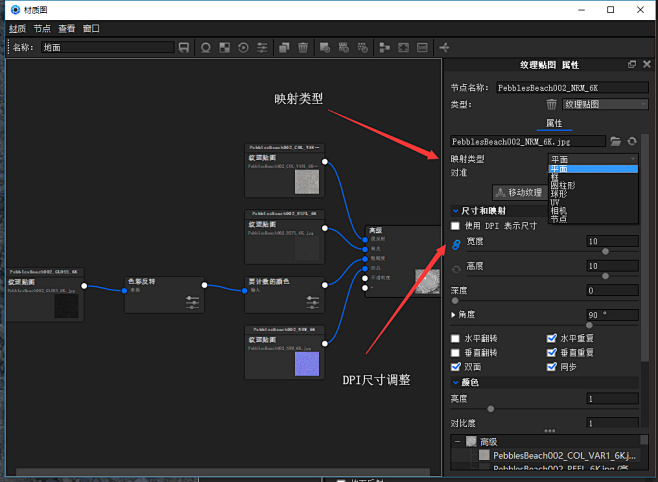The width and height of the screenshot is (658, 482).
Task: Click the toolbar icon right of trash icon
Action: (x=325, y=47)
